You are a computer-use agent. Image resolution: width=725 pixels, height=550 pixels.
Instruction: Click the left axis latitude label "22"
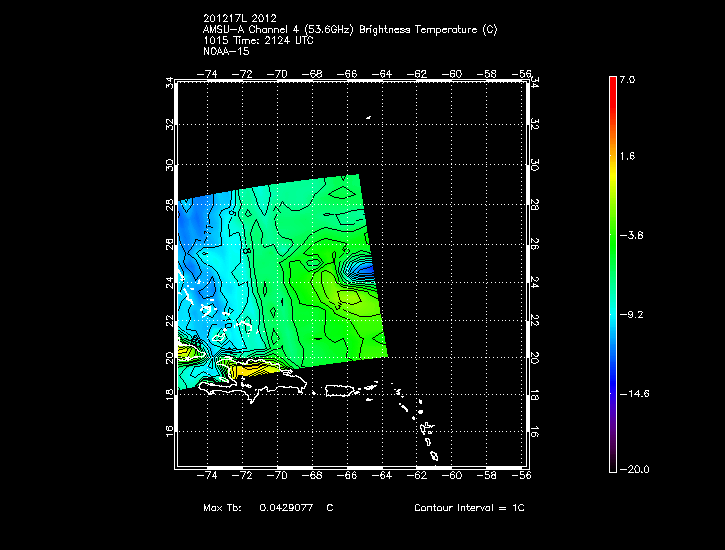170,320
